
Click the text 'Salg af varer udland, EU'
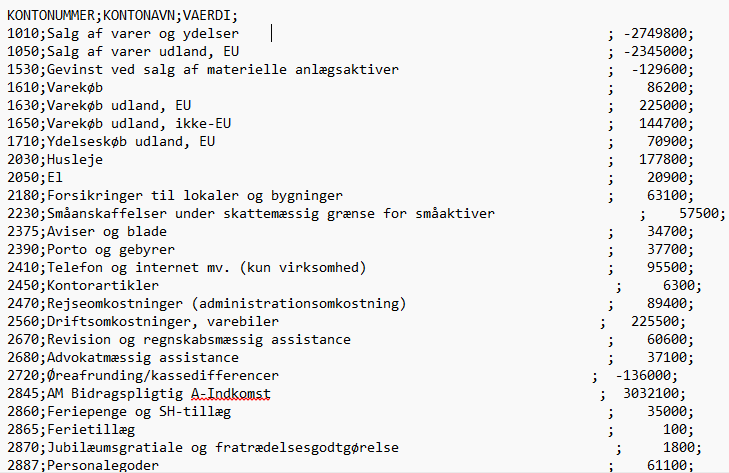coord(143,52)
